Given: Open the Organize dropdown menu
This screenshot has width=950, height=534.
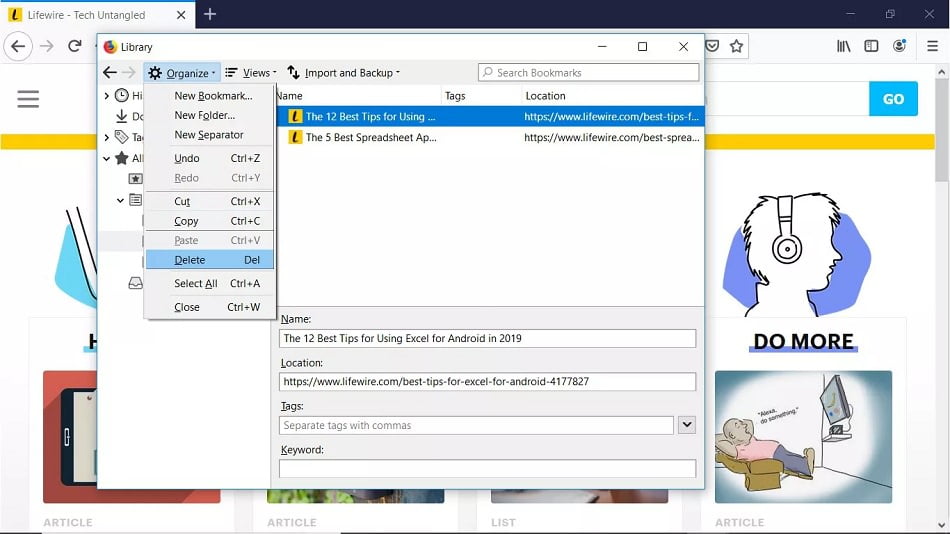Looking at the screenshot, I should (x=182, y=73).
